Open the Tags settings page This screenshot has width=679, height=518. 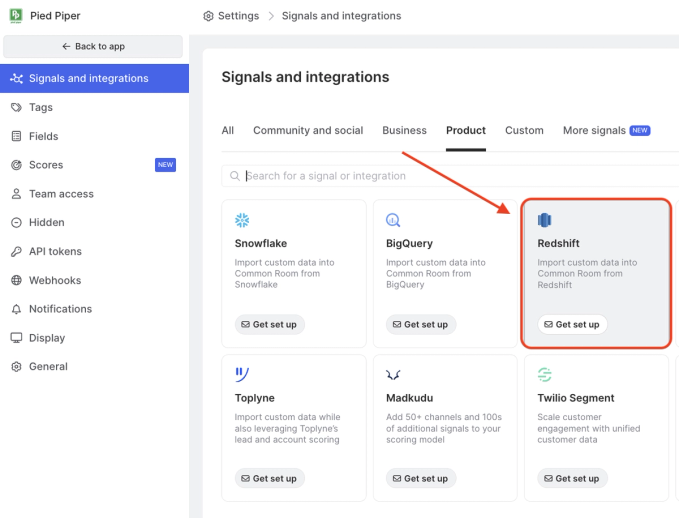point(41,107)
